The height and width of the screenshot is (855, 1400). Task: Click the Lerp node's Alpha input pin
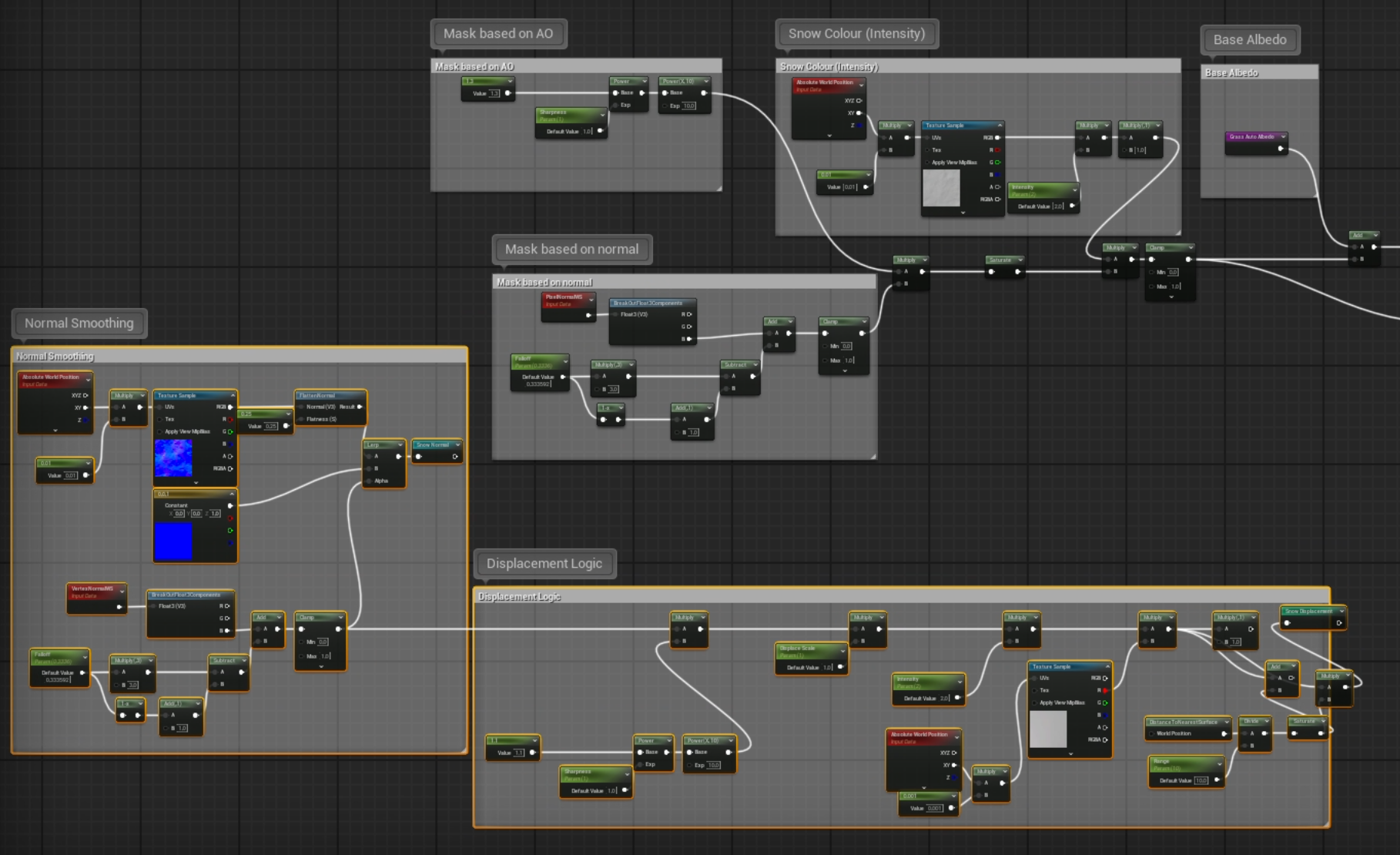369,481
